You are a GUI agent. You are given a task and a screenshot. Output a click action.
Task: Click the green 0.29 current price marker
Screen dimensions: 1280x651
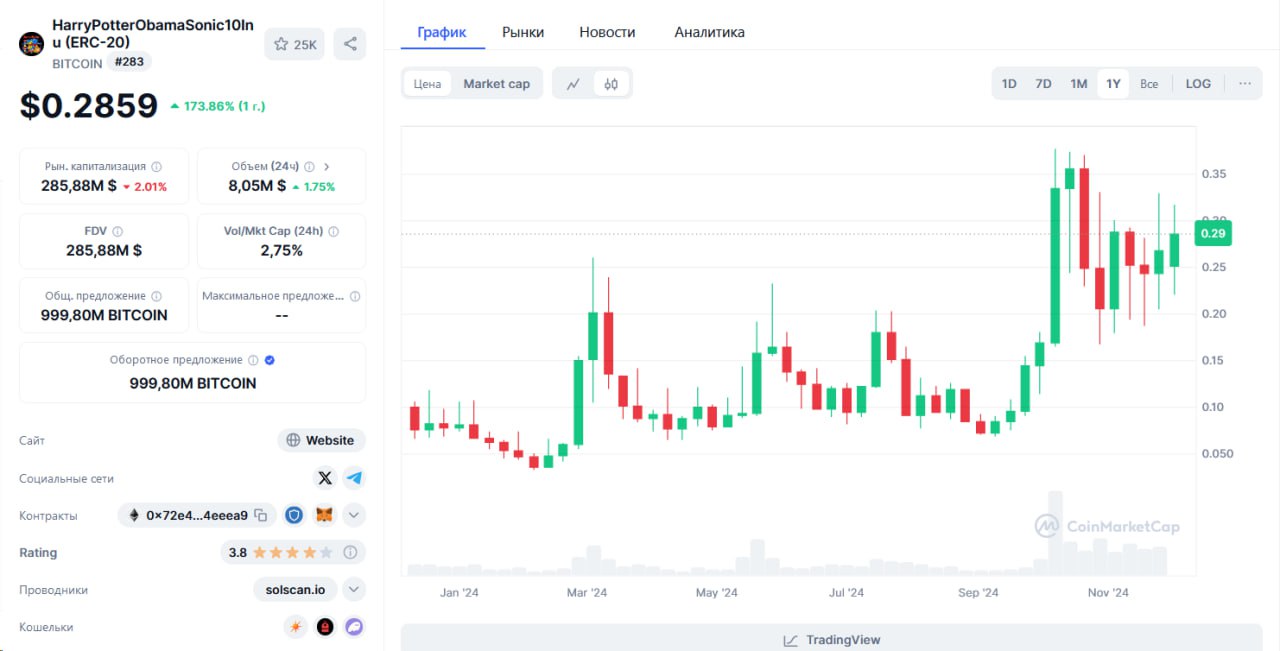pyautogui.click(x=1212, y=233)
